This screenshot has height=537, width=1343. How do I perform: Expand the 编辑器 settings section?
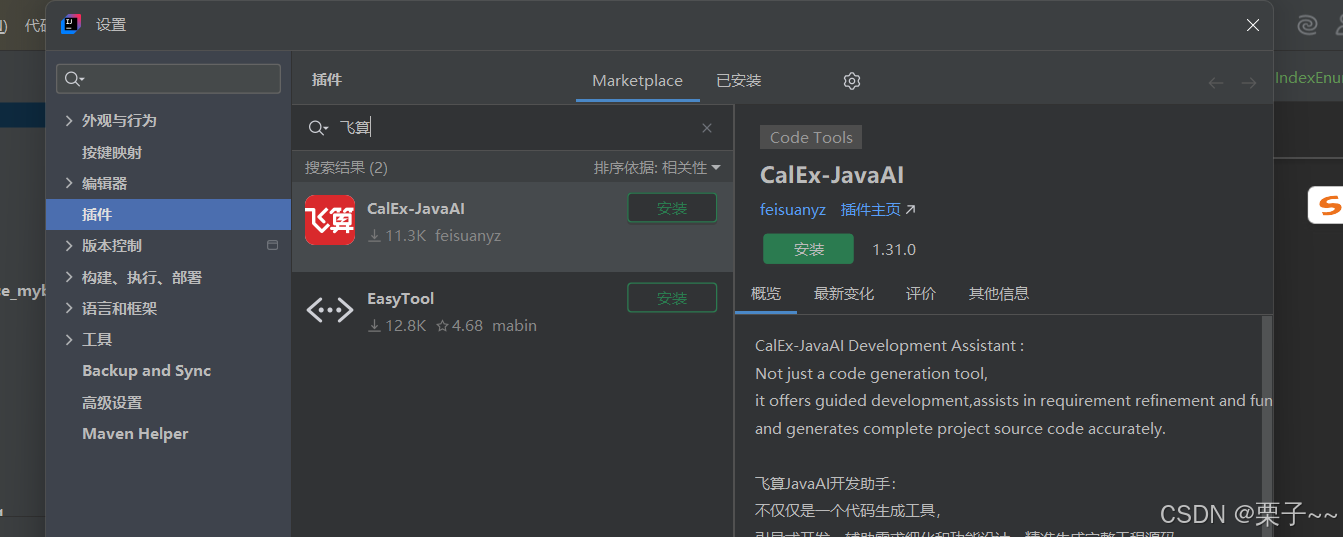(x=69, y=183)
